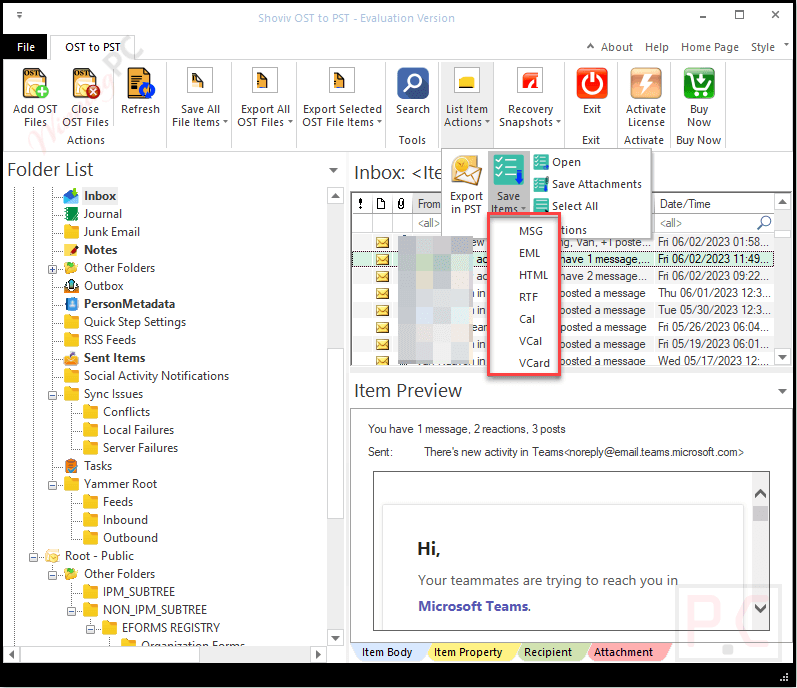Select the Junk Email folder

coord(111,232)
